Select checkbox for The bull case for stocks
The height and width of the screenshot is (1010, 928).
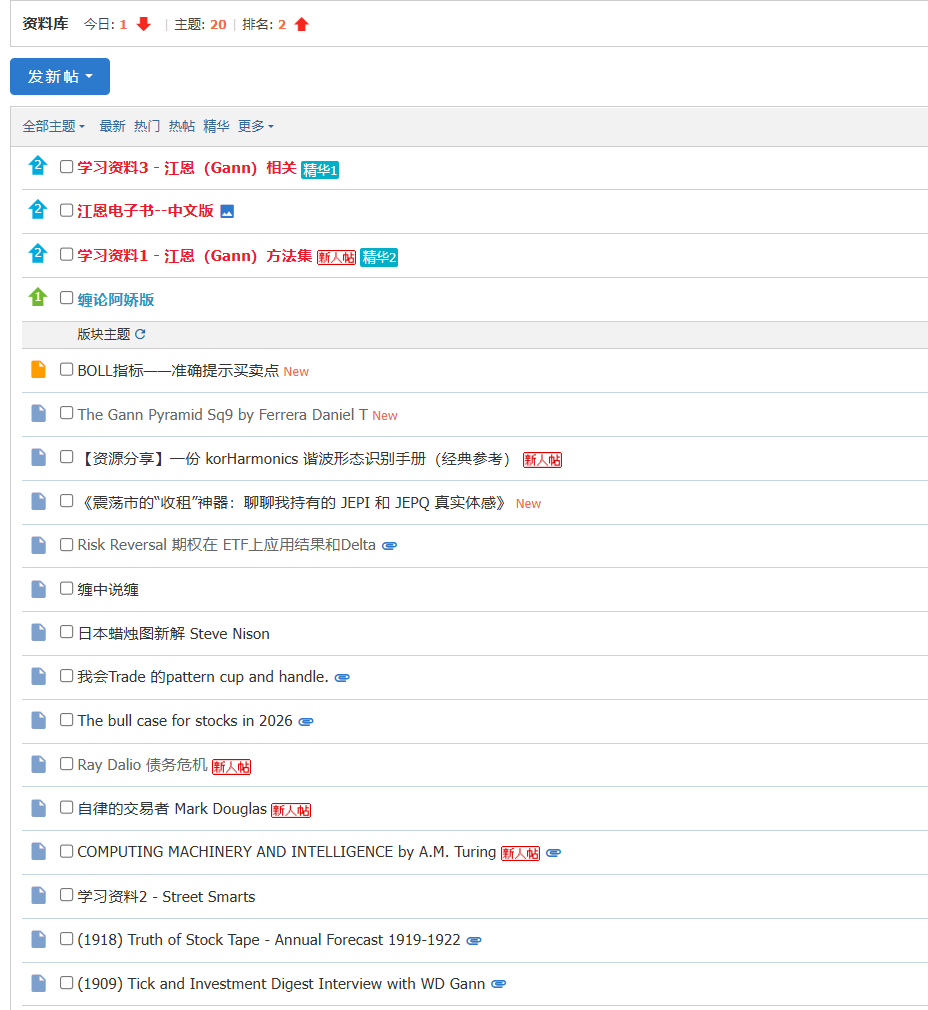[x=66, y=719]
